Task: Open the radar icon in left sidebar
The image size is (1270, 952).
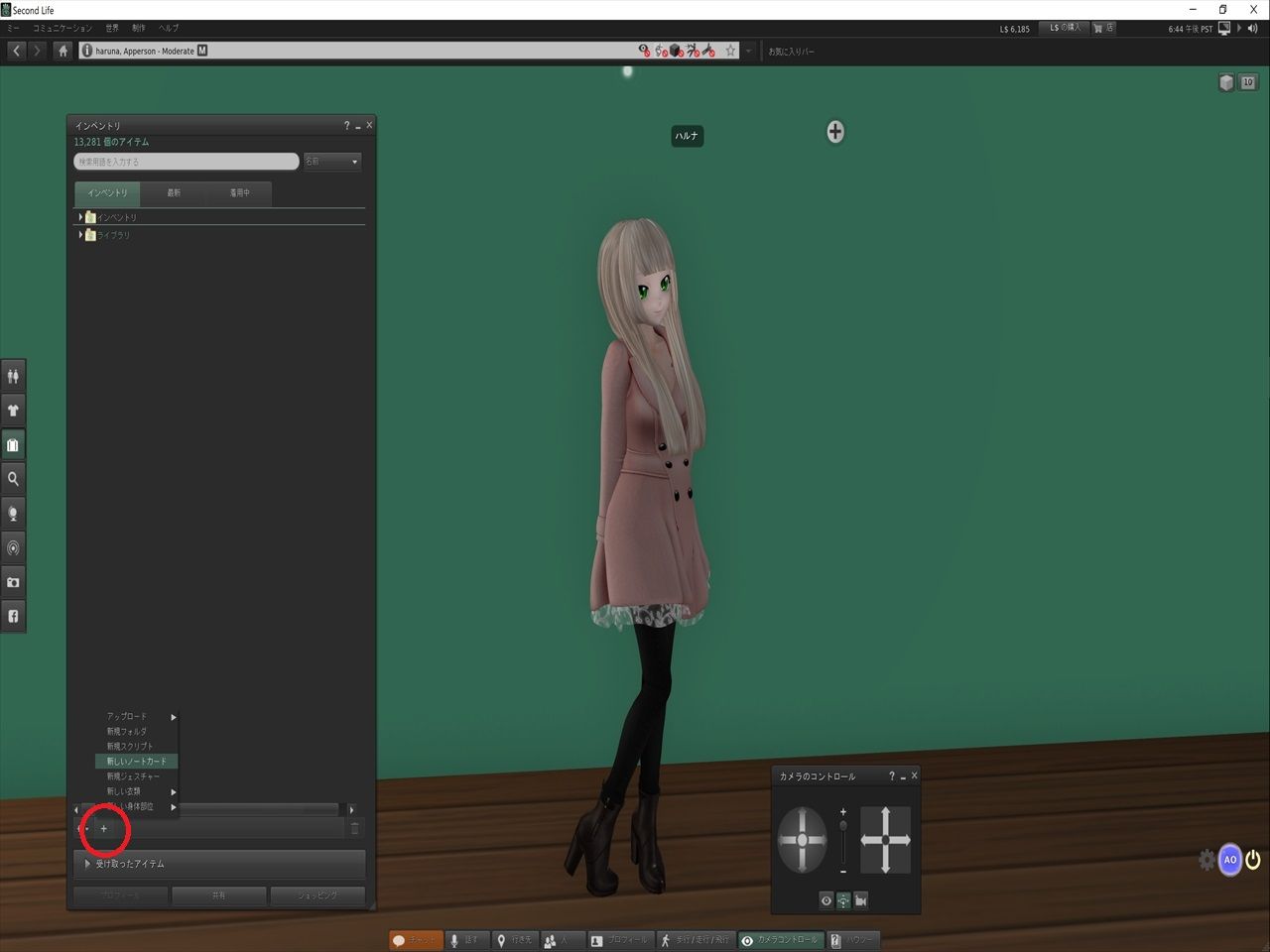Action: [x=13, y=547]
